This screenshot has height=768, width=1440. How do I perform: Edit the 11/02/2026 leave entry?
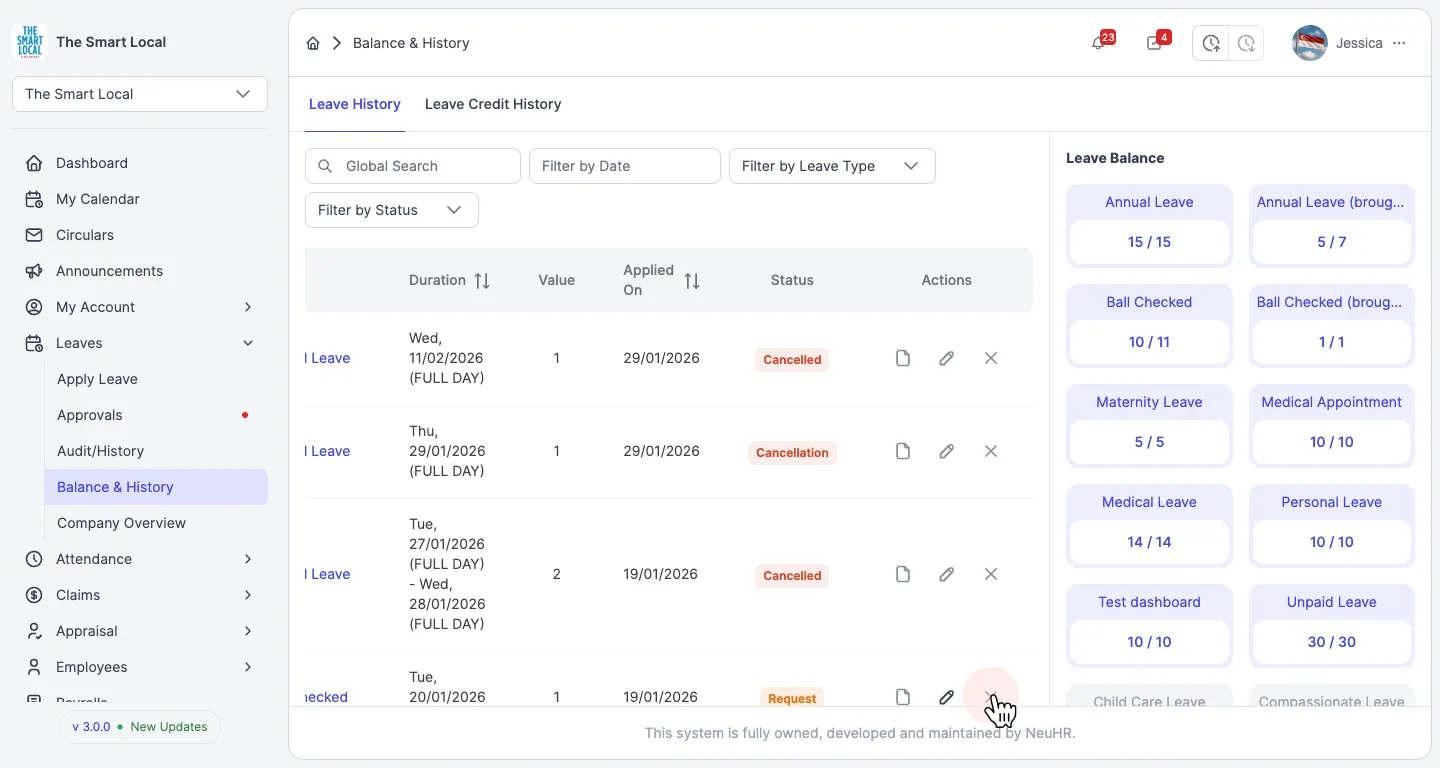tap(947, 358)
